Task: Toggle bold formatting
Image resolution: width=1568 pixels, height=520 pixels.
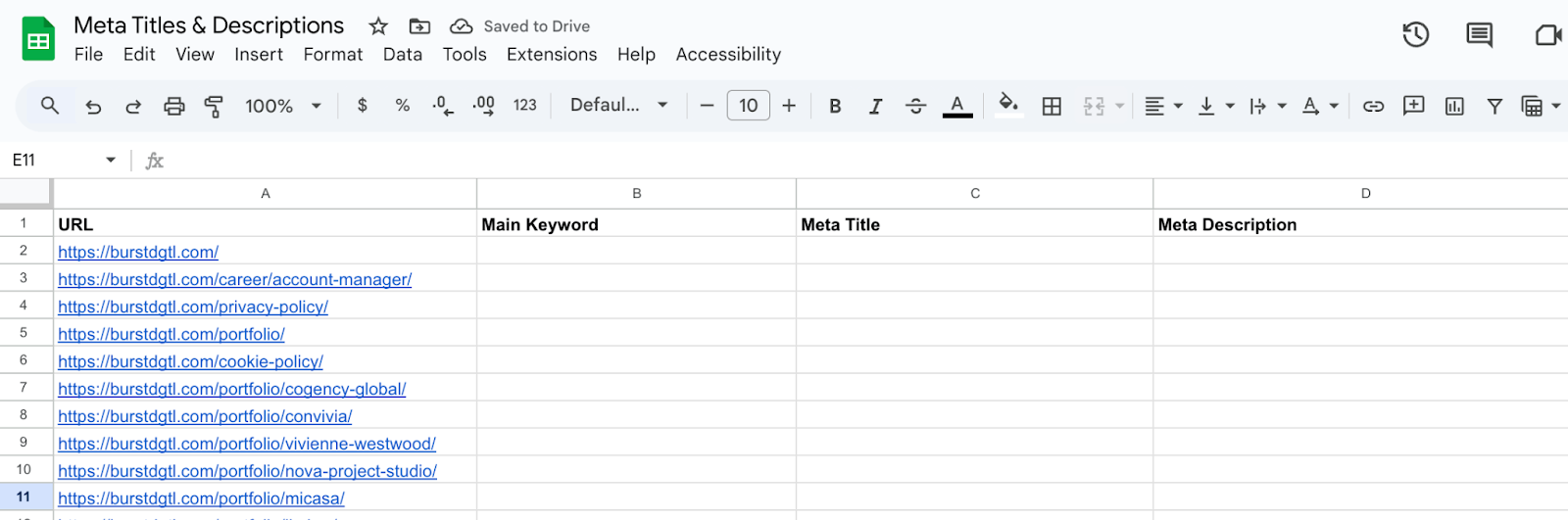Action: tap(835, 106)
